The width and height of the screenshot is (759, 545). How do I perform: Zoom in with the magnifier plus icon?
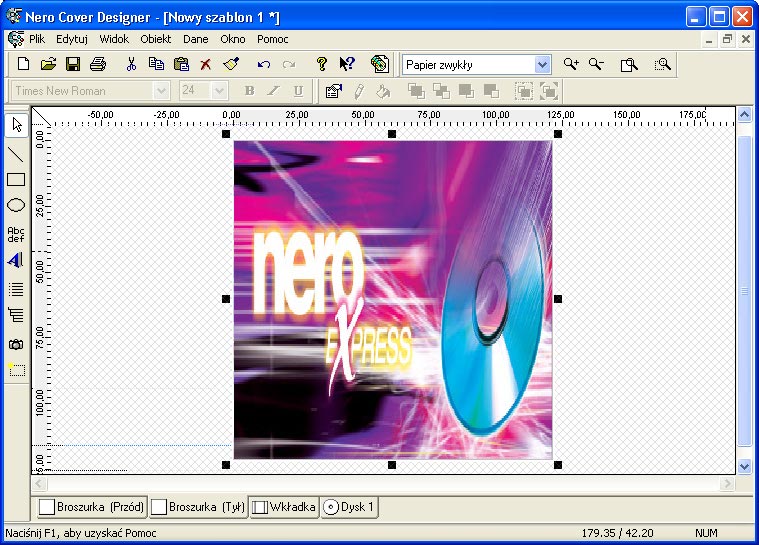click(571, 64)
